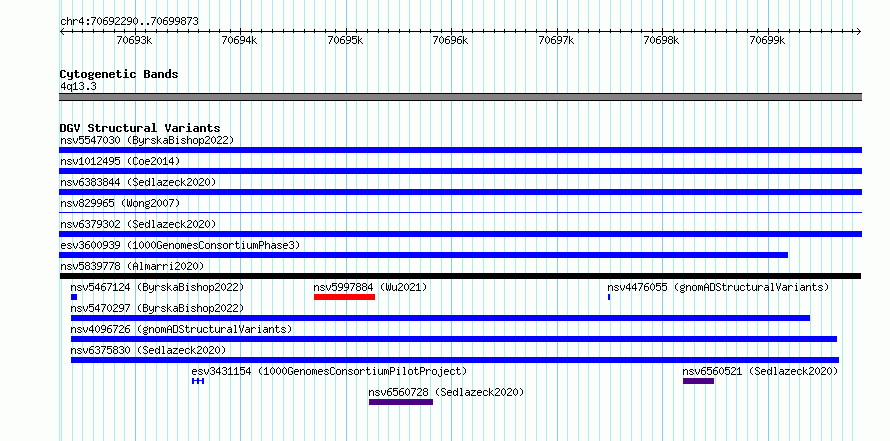Click the purple bar for nsv6560521
This screenshot has height=441, width=890.
coord(698,381)
